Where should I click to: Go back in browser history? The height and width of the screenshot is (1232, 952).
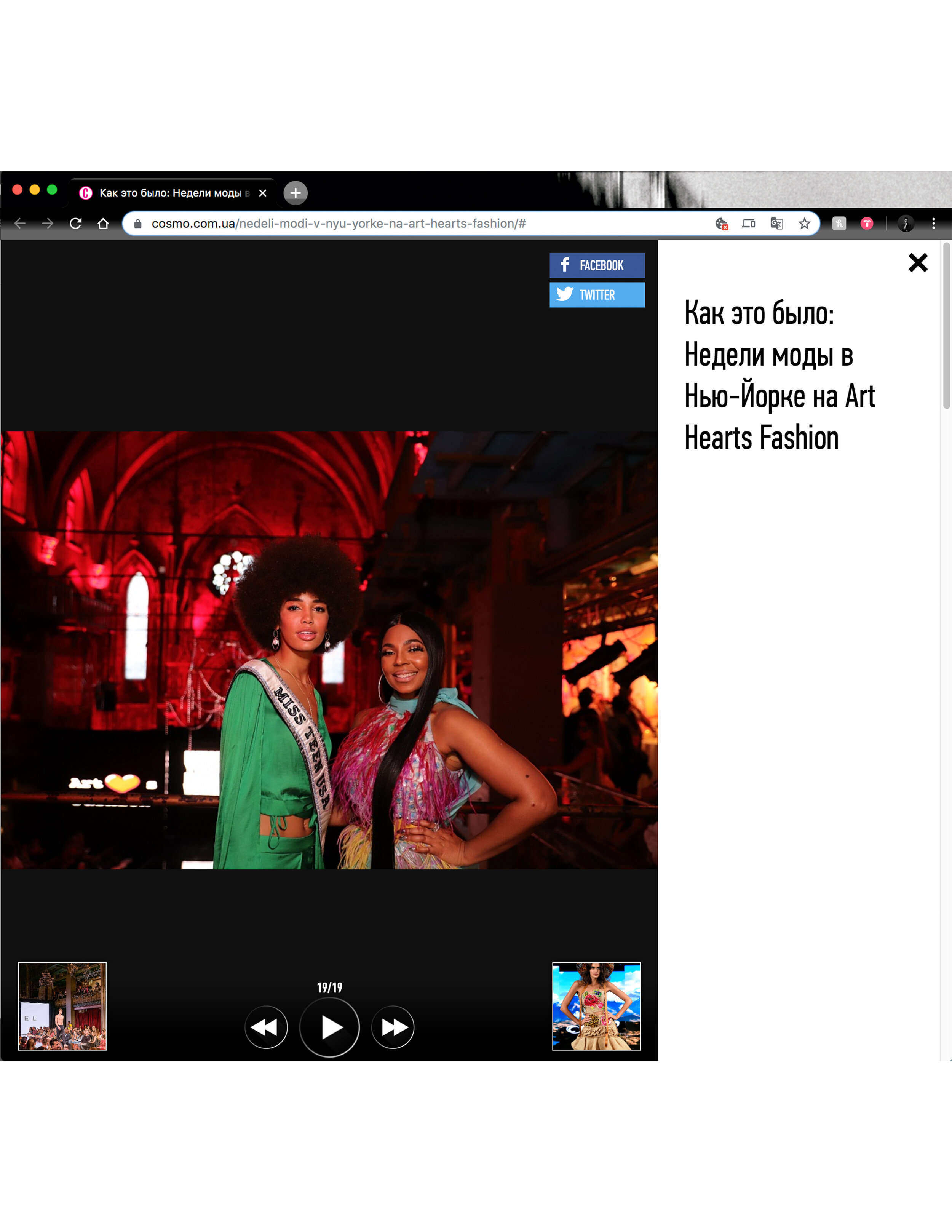point(20,224)
